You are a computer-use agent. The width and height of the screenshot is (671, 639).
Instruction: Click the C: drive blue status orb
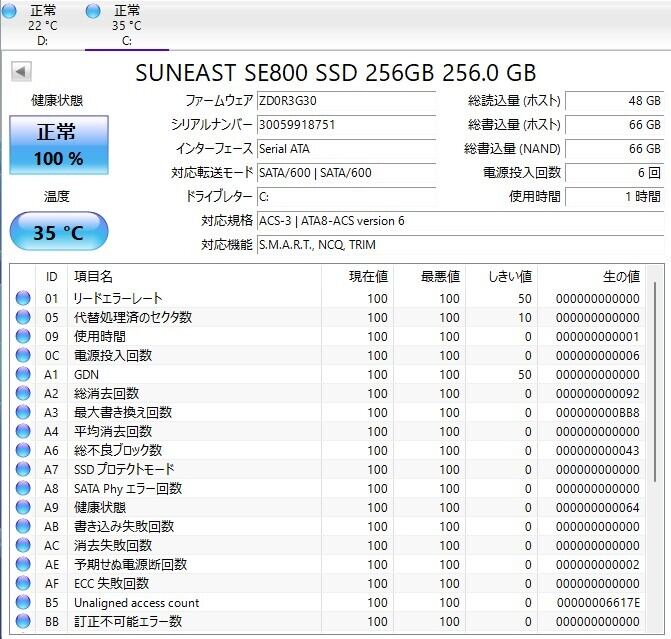[x=93, y=11]
